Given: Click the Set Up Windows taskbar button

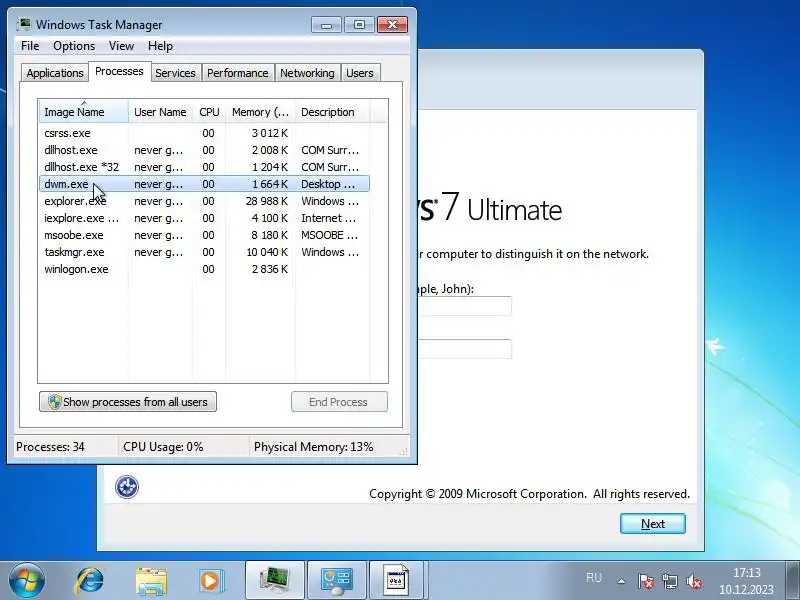Looking at the screenshot, I should 337,581.
